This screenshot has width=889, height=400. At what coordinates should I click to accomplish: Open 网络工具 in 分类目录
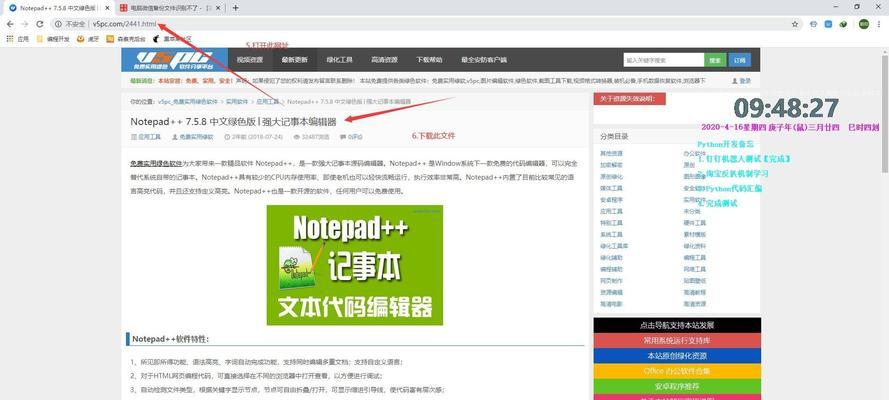695,269
